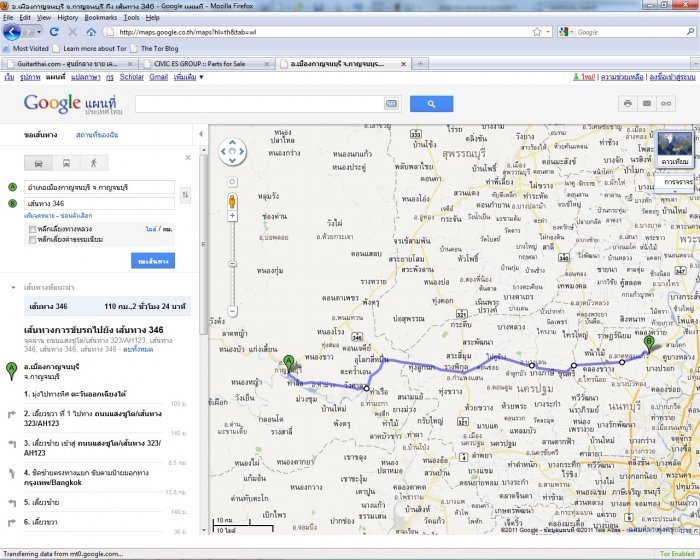Select the suggested route 346 summary row

pyautogui.click(x=107, y=306)
